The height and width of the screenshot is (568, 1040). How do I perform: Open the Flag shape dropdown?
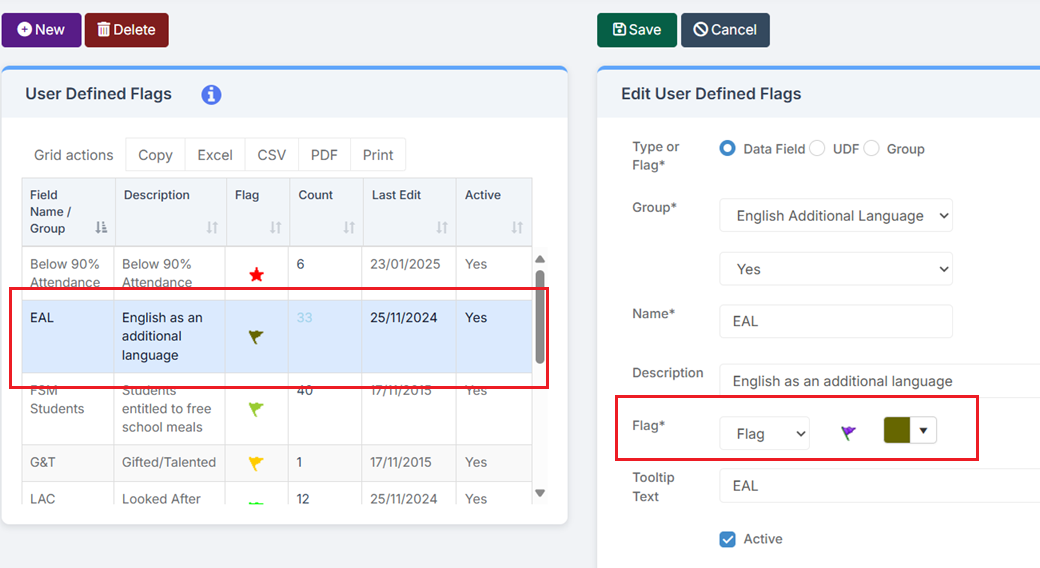click(x=764, y=434)
